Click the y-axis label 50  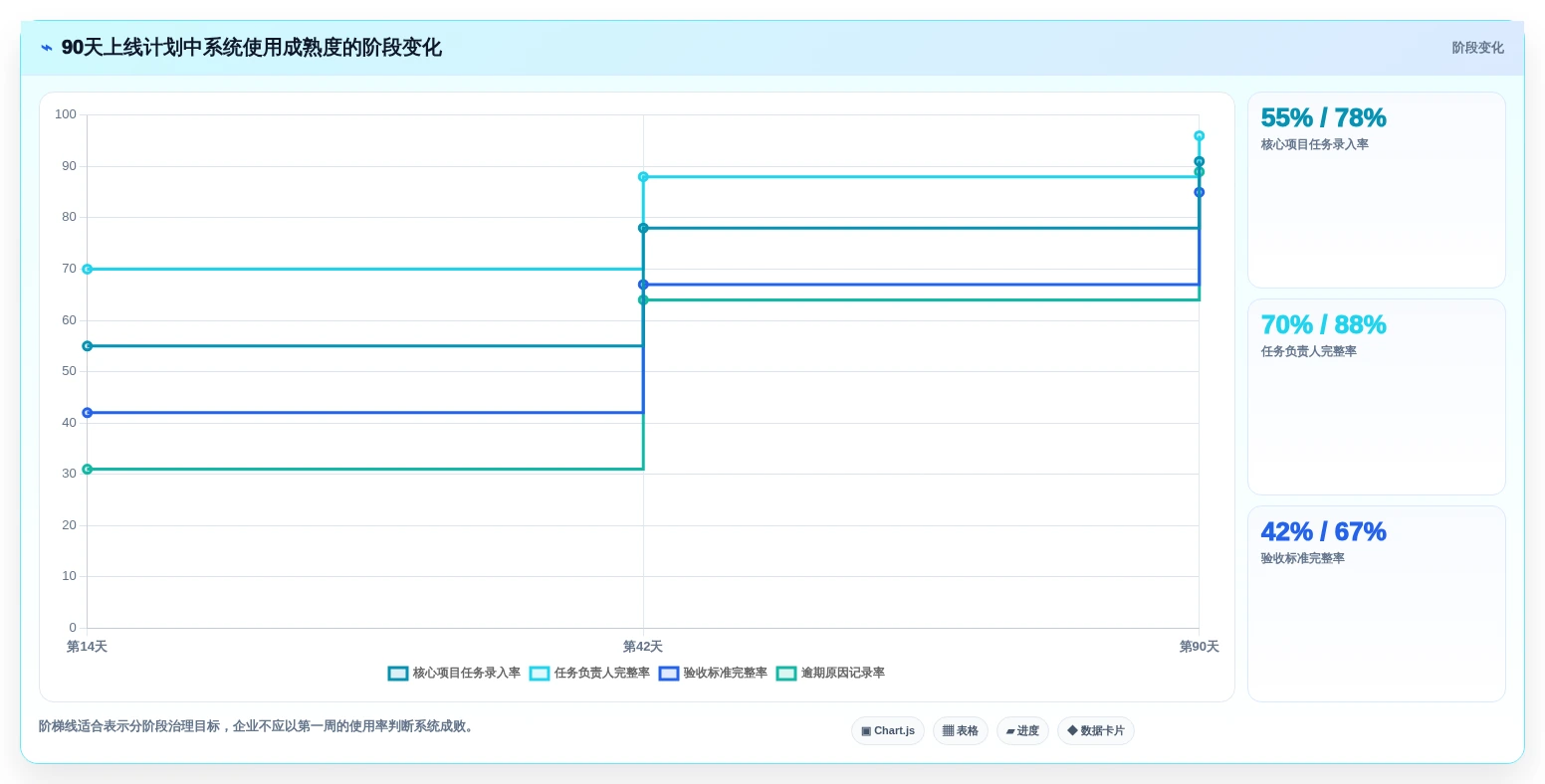coord(69,371)
